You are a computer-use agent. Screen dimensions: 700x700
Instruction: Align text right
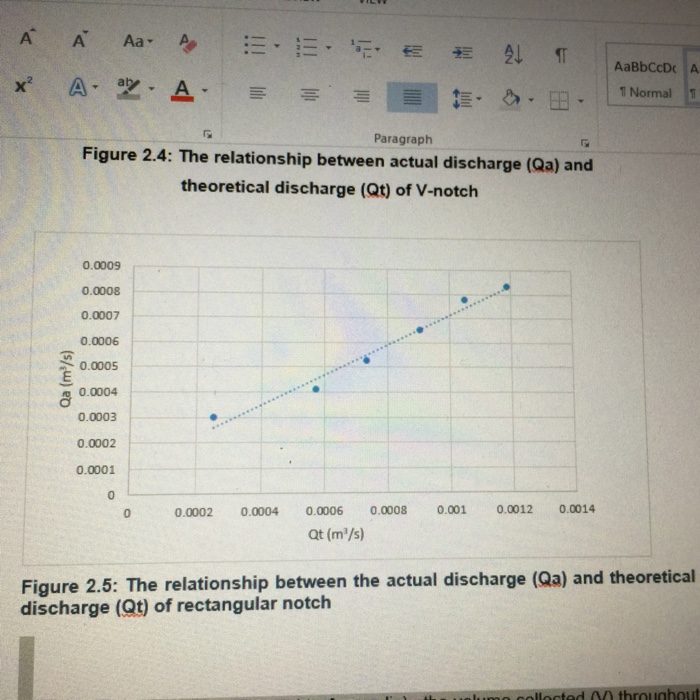[x=362, y=96]
